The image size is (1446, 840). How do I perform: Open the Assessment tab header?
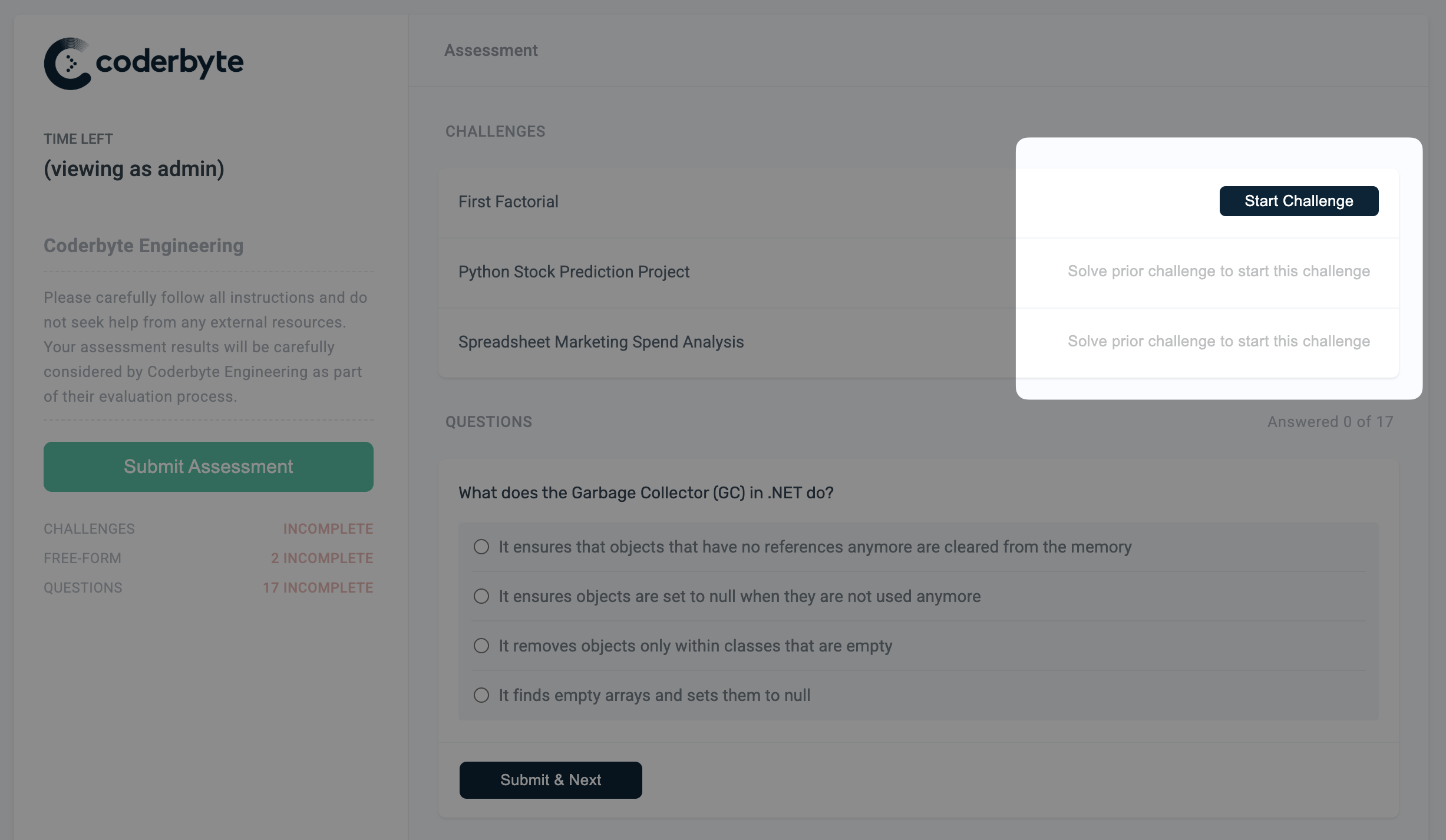click(x=491, y=51)
